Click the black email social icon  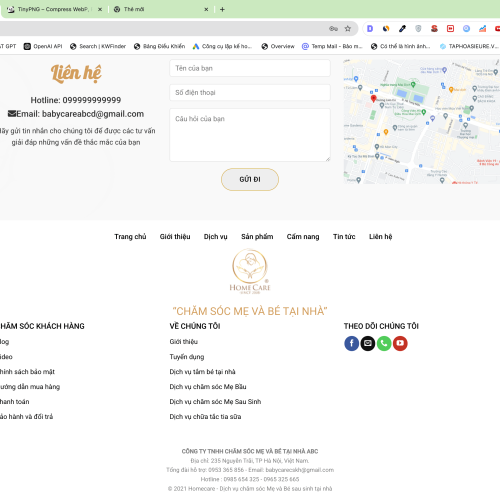(368, 343)
